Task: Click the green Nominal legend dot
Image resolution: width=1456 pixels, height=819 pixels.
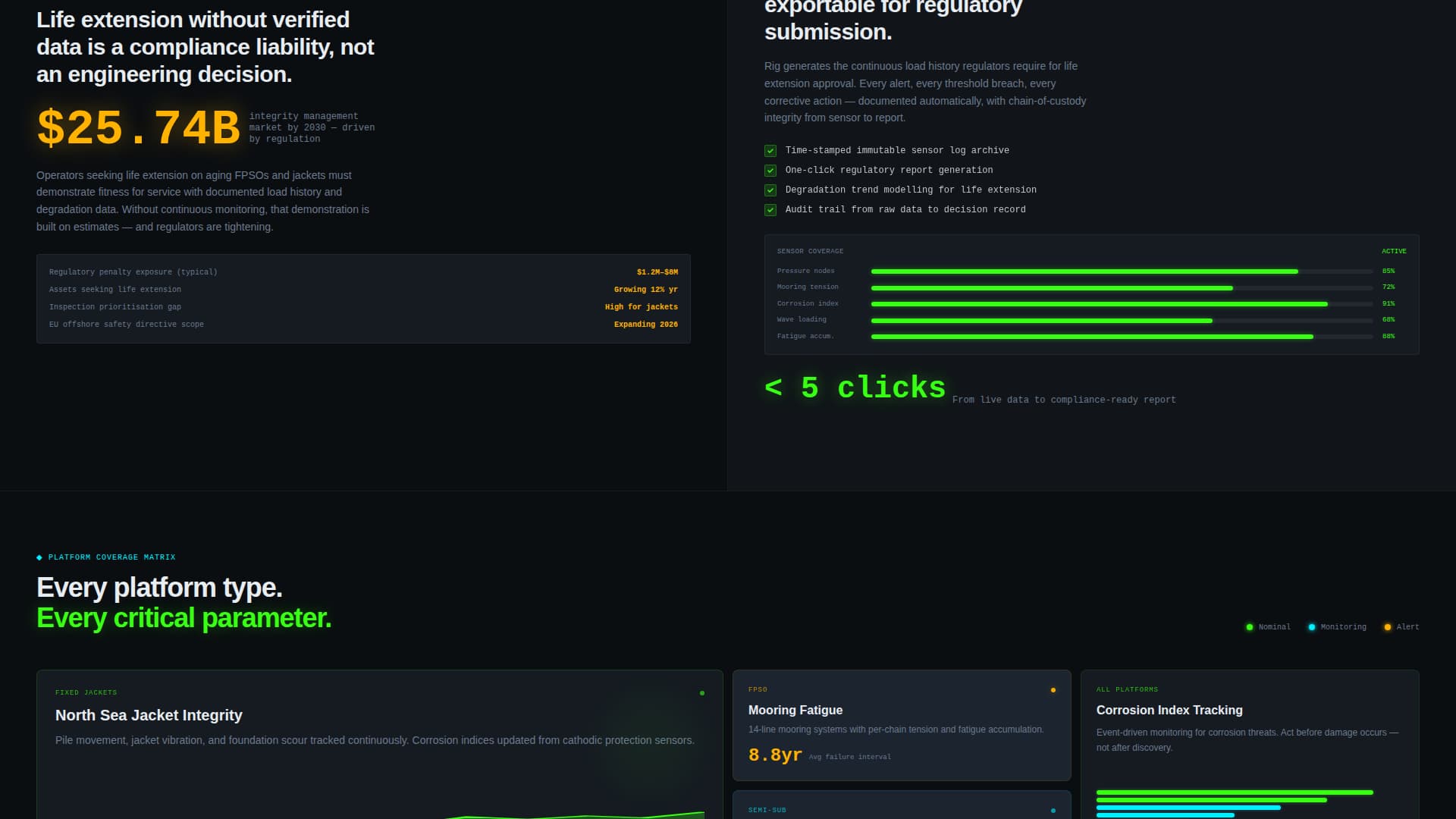Action: coord(1250,627)
